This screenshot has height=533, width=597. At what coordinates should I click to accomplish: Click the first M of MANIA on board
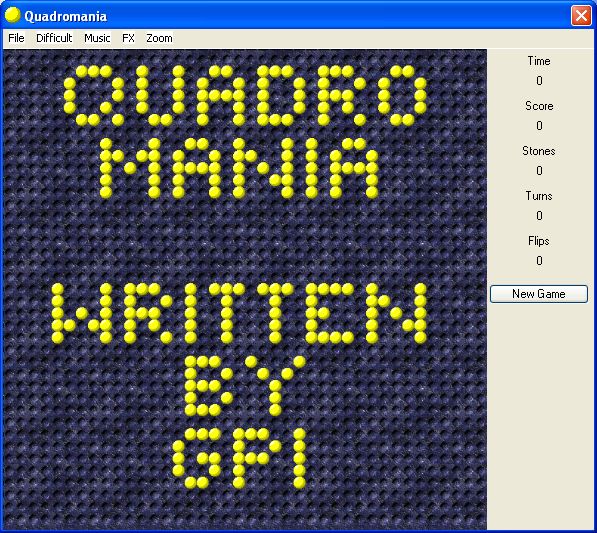point(130,168)
